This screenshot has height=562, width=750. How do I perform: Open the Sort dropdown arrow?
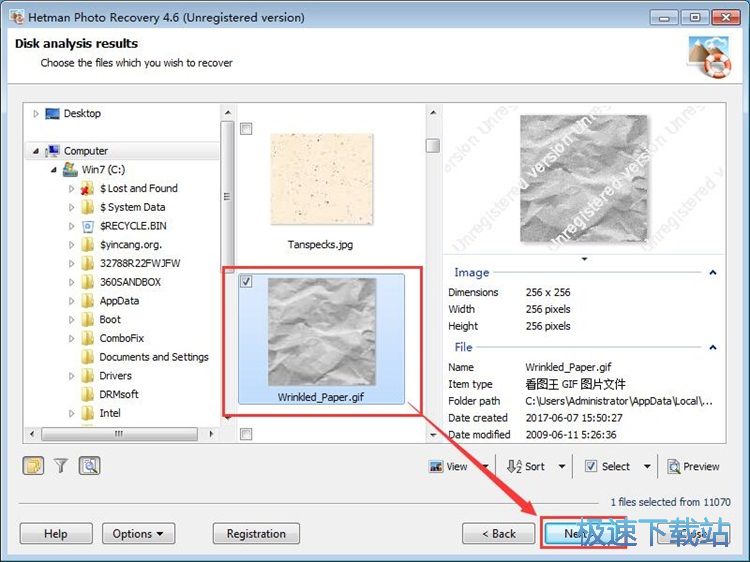562,466
